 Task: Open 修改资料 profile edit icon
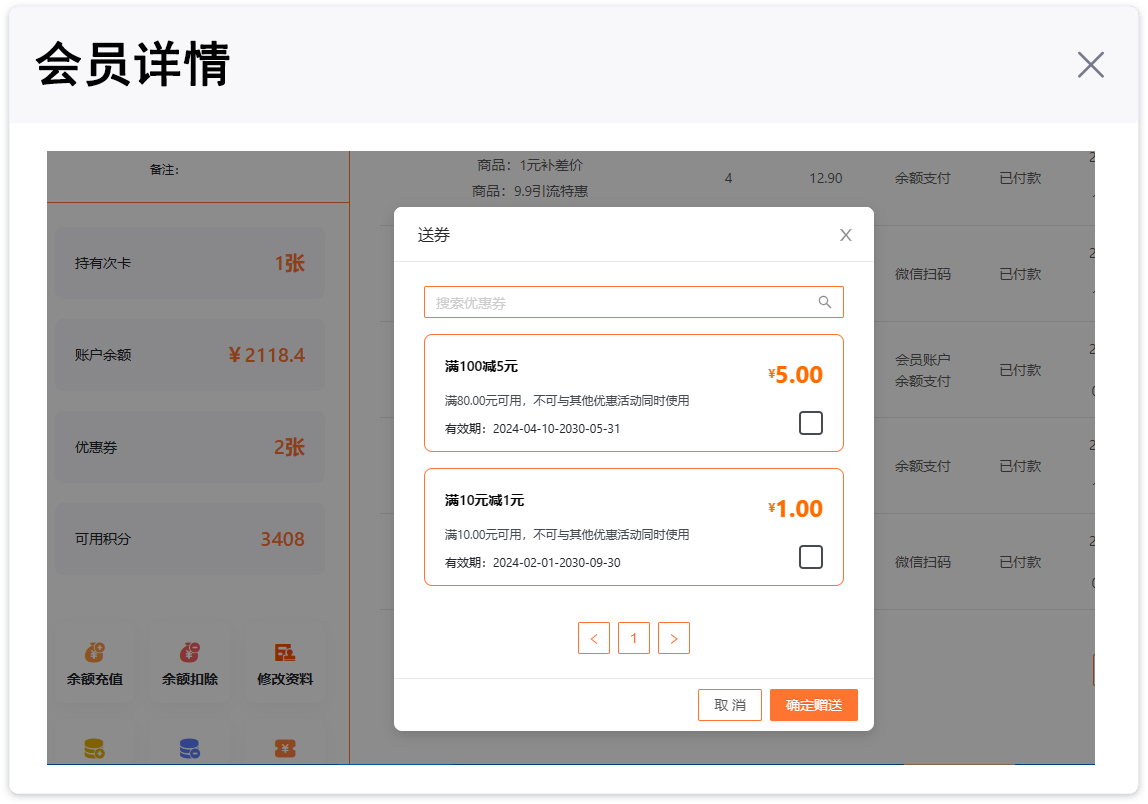[x=285, y=653]
